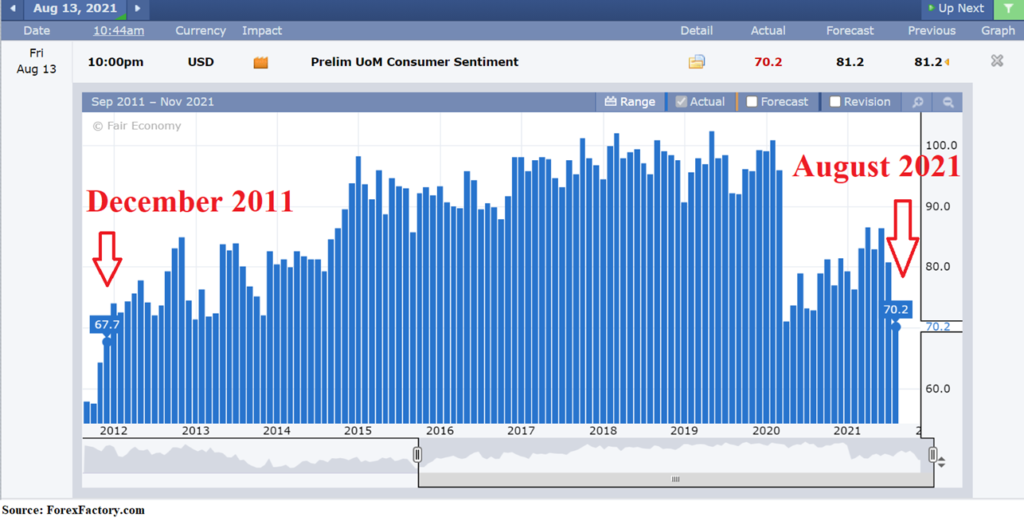Click the 70.2 data label on chart
The image size is (1024, 521).
coord(895,309)
